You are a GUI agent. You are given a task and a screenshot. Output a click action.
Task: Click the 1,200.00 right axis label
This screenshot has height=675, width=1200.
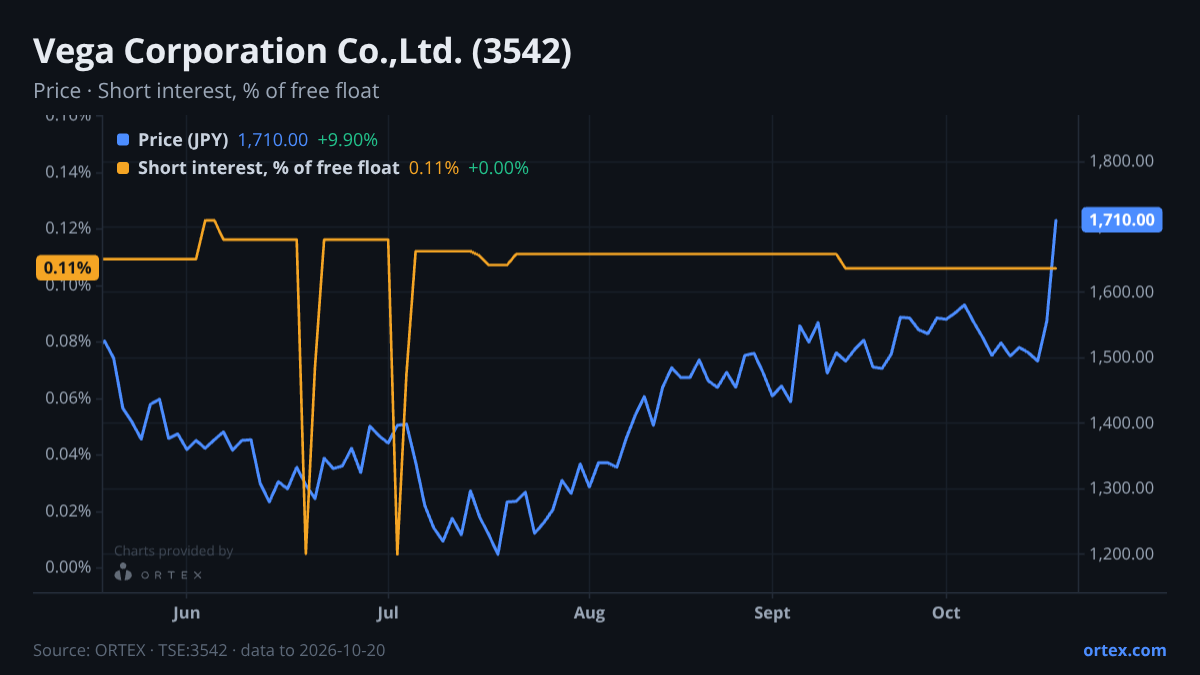(x=1123, y=554)
